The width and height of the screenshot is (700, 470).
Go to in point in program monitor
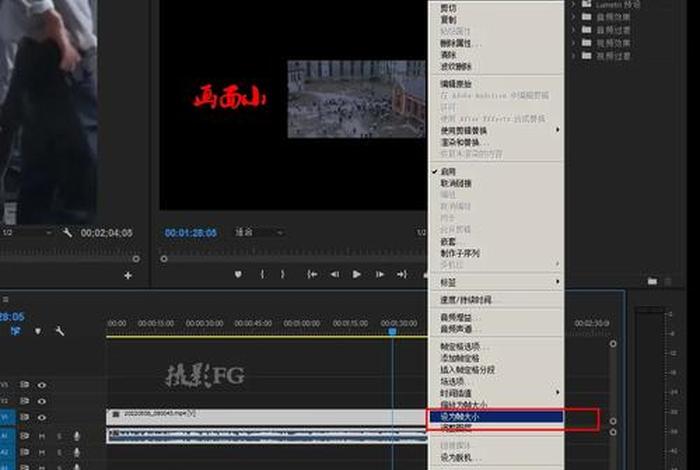[312, 274]
